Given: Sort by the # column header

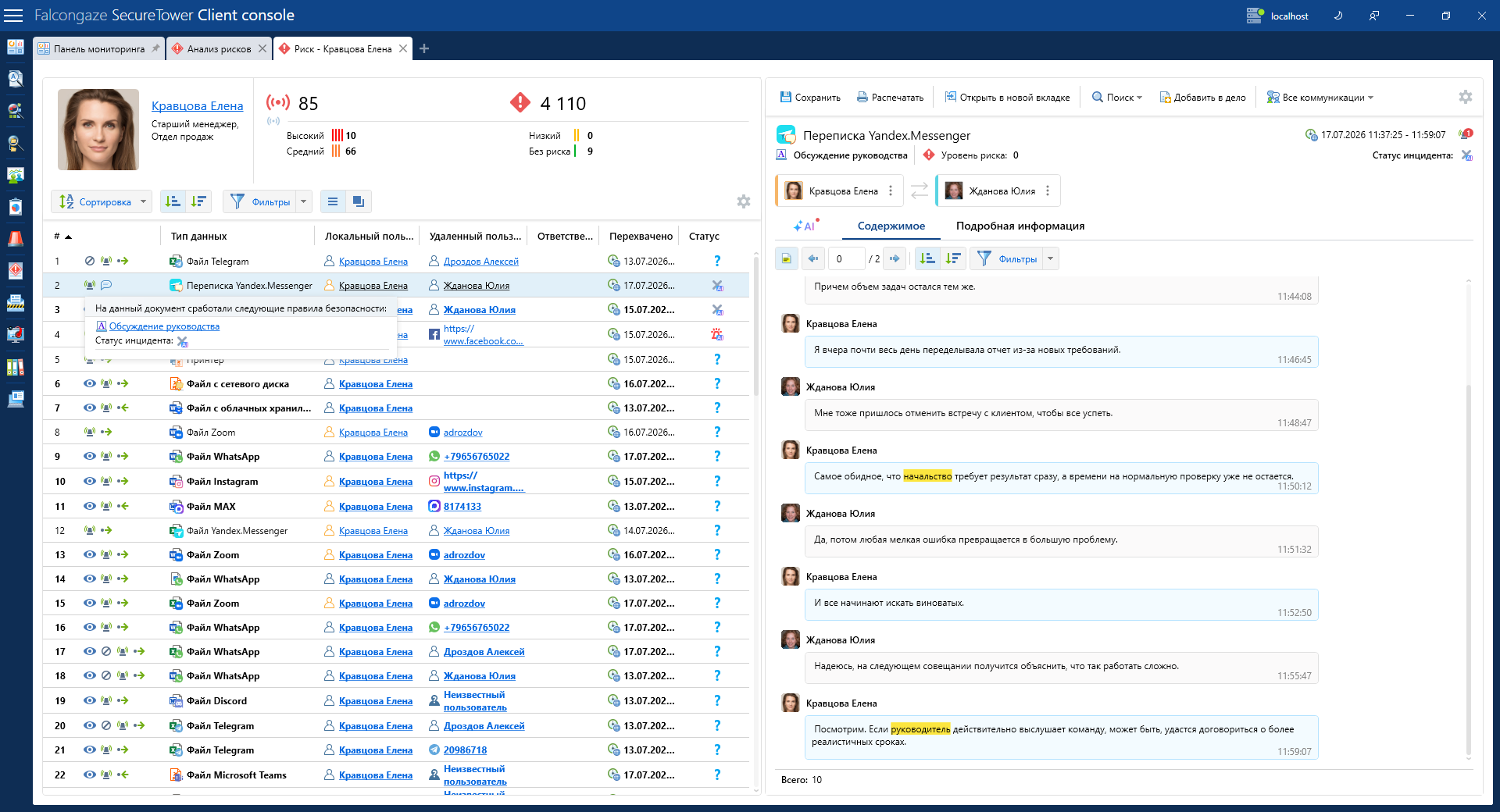Looking at the screenshot, I should tap(62, 236).
